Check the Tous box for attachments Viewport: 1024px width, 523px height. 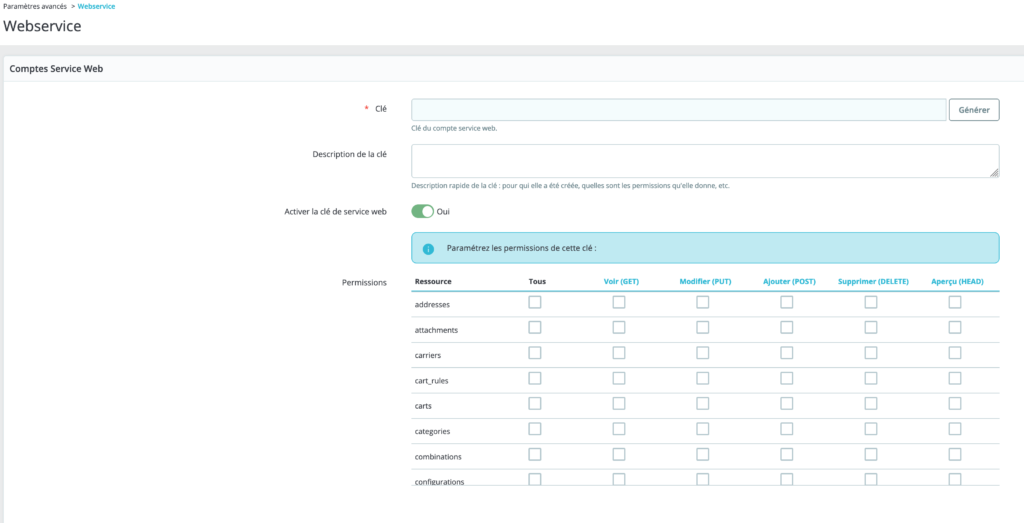(535, 327)
